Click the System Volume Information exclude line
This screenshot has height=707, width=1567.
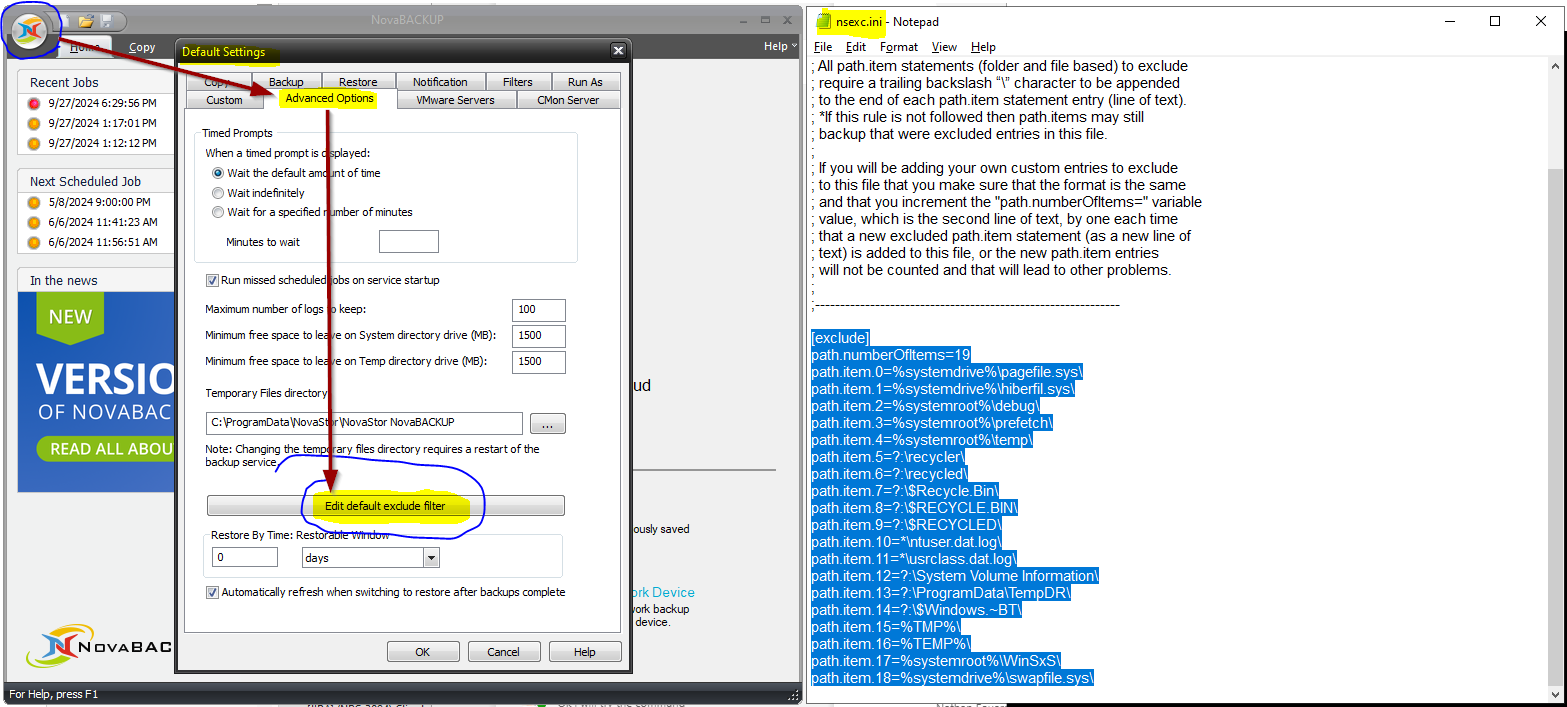click(x=955, y=575)
